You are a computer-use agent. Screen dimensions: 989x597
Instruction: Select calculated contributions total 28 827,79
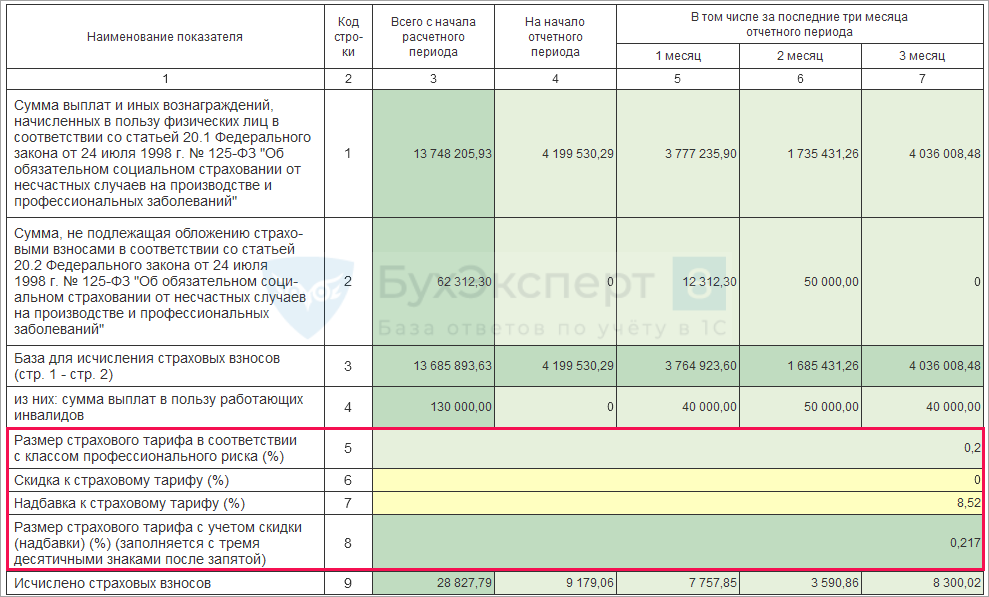click(433, 582)
